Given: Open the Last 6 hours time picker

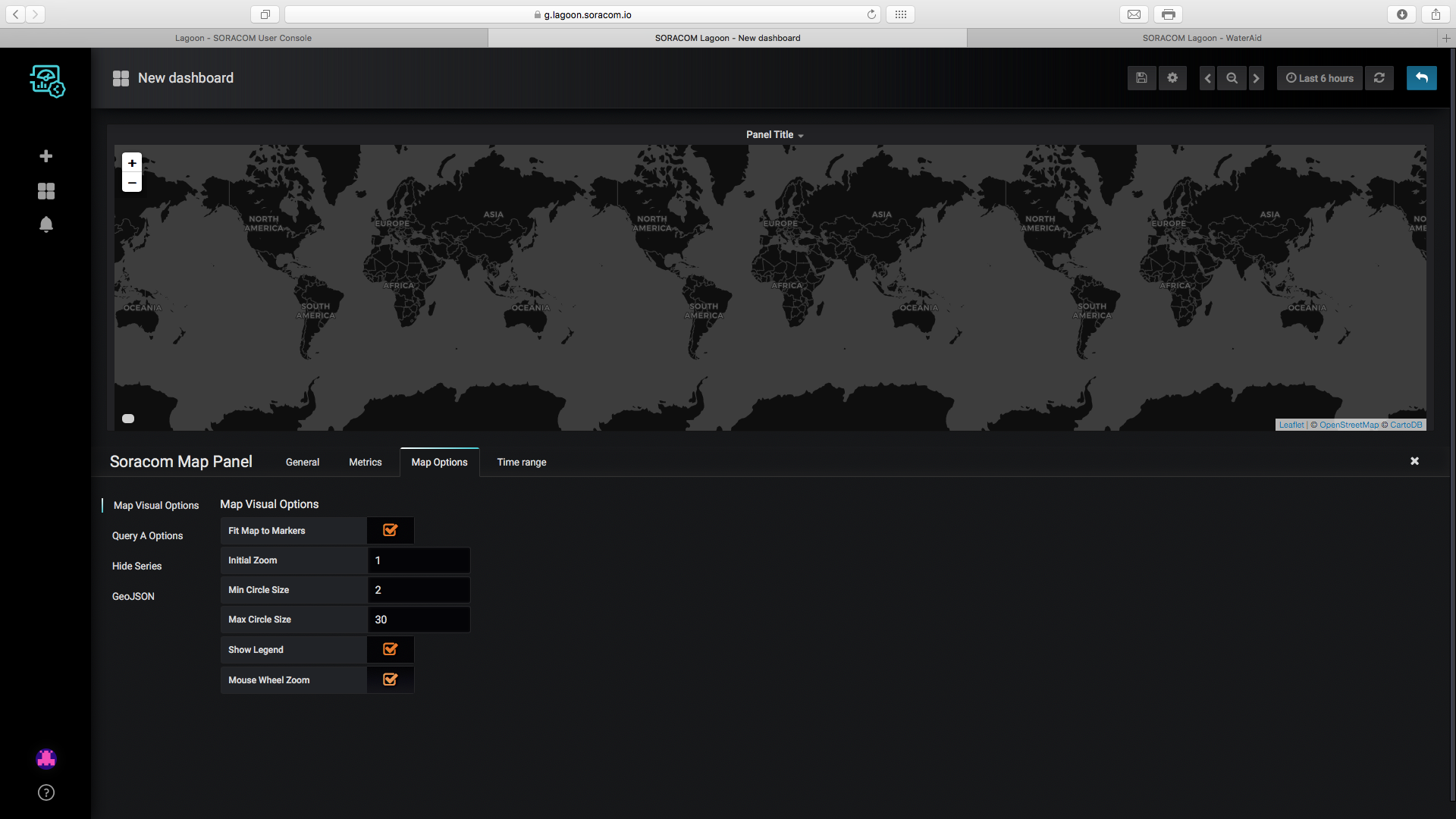Looking at the screenshot, I should tap(1319, 78).
